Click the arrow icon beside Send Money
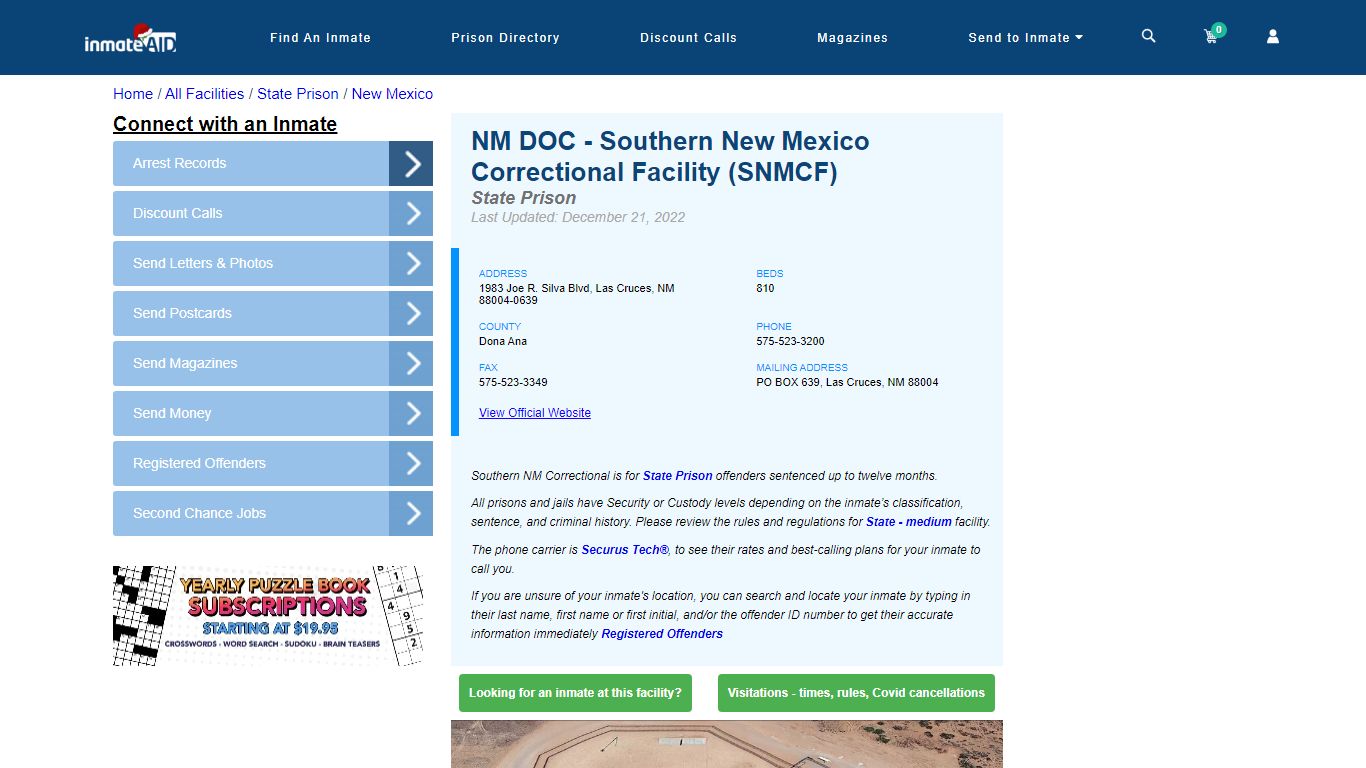The width and height of the screenshot is (1366, 768). point(411,413)
